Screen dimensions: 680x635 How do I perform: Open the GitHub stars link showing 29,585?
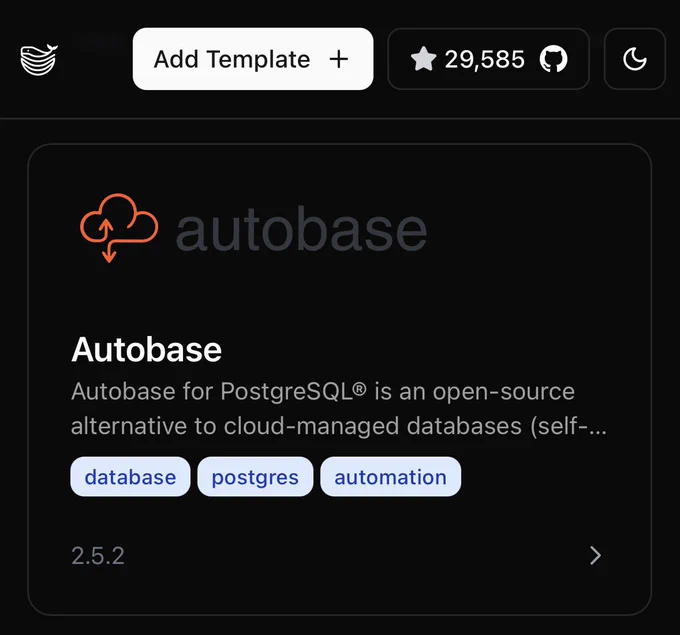[x=488, y=59]
